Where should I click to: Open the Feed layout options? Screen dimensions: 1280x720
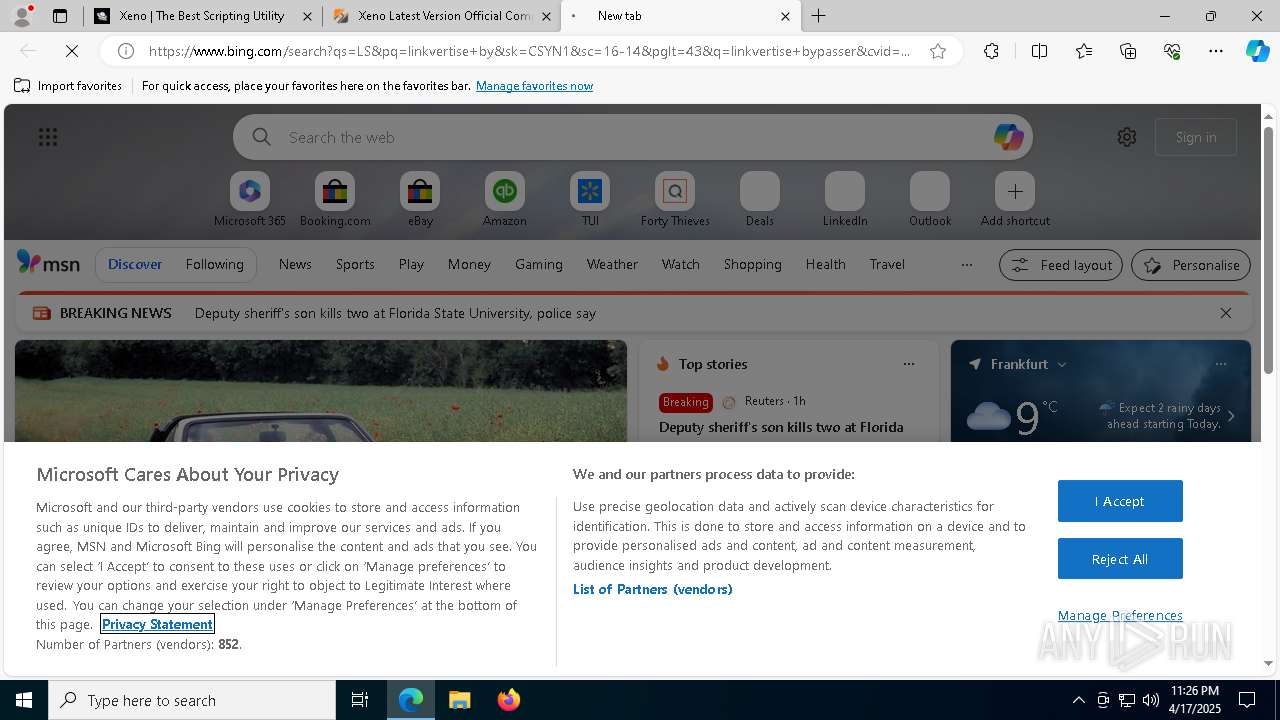click(1061, 265)
